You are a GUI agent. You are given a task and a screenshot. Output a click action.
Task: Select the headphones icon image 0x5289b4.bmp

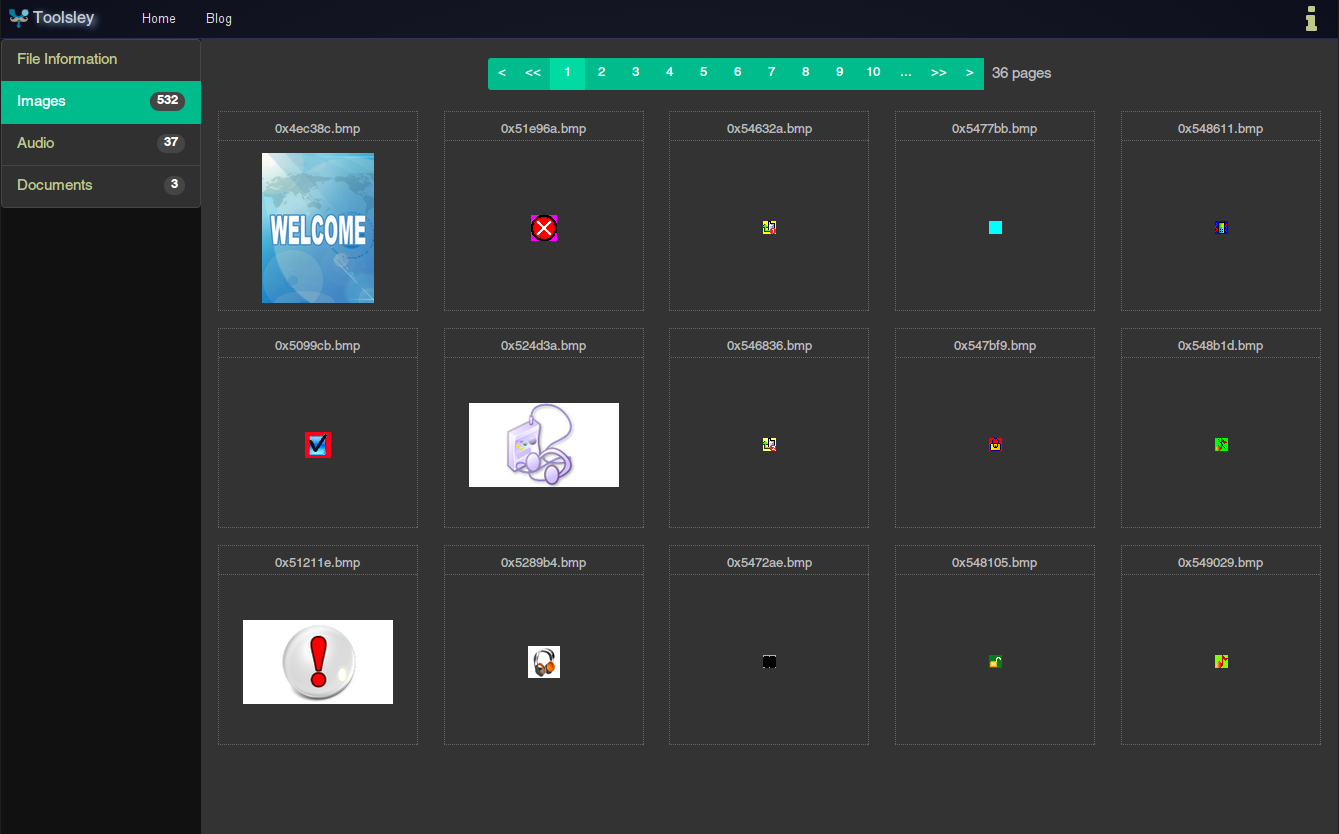[x=544, y=662]
